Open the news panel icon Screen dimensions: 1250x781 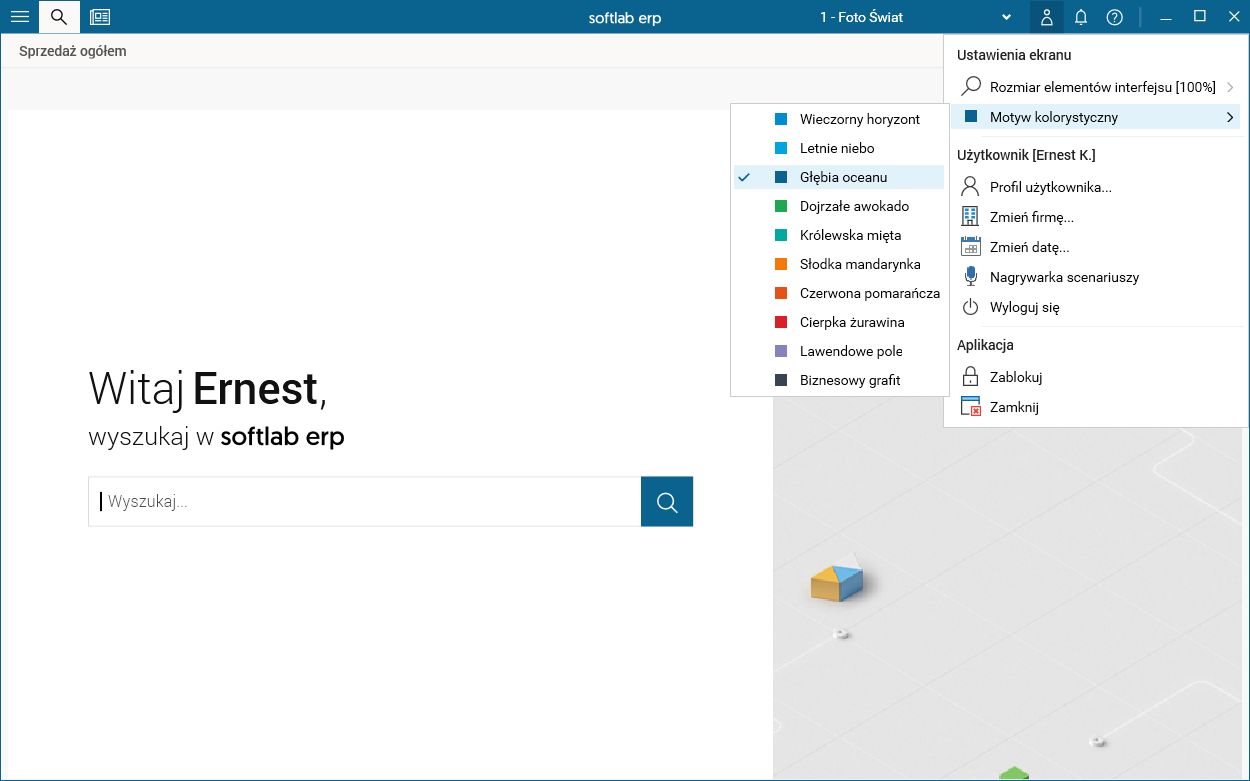point(100,17)
